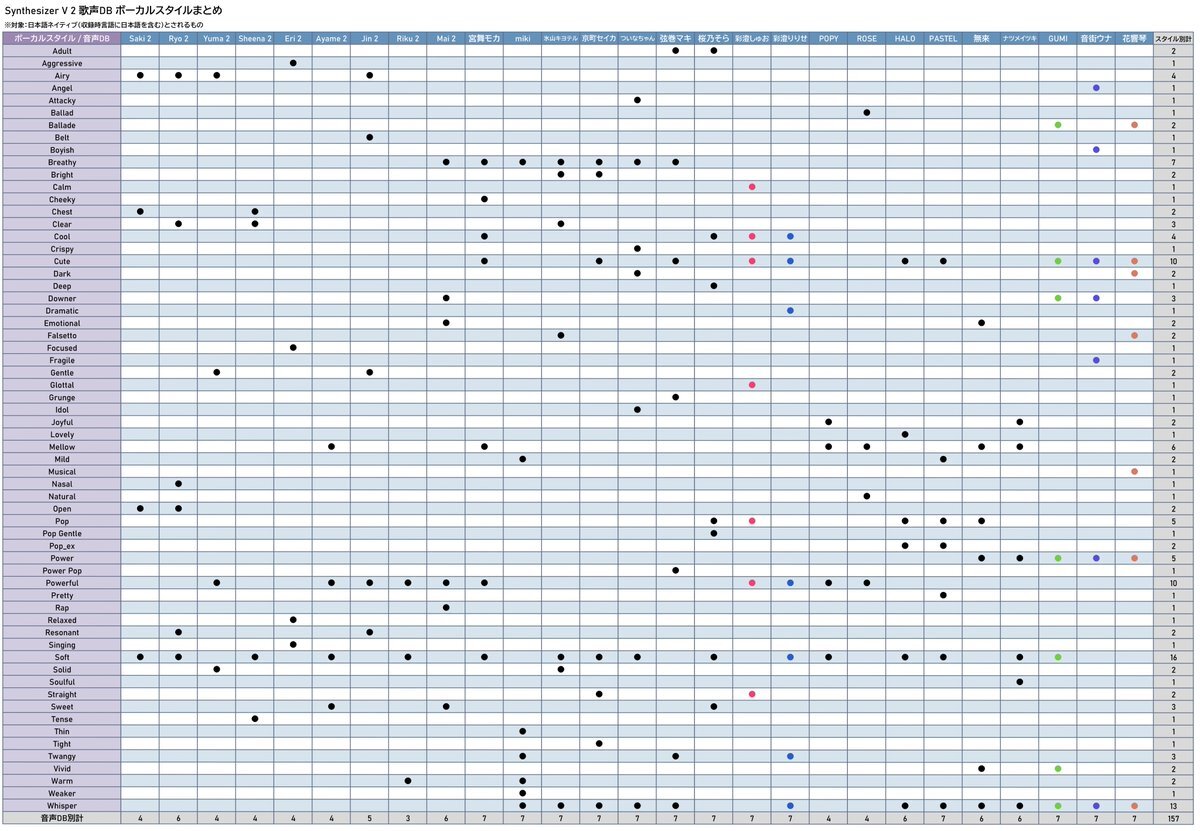This screenshot has width=1200, height=831.
Task: Click the "Jin 2" column header
Action: point(370,38)
